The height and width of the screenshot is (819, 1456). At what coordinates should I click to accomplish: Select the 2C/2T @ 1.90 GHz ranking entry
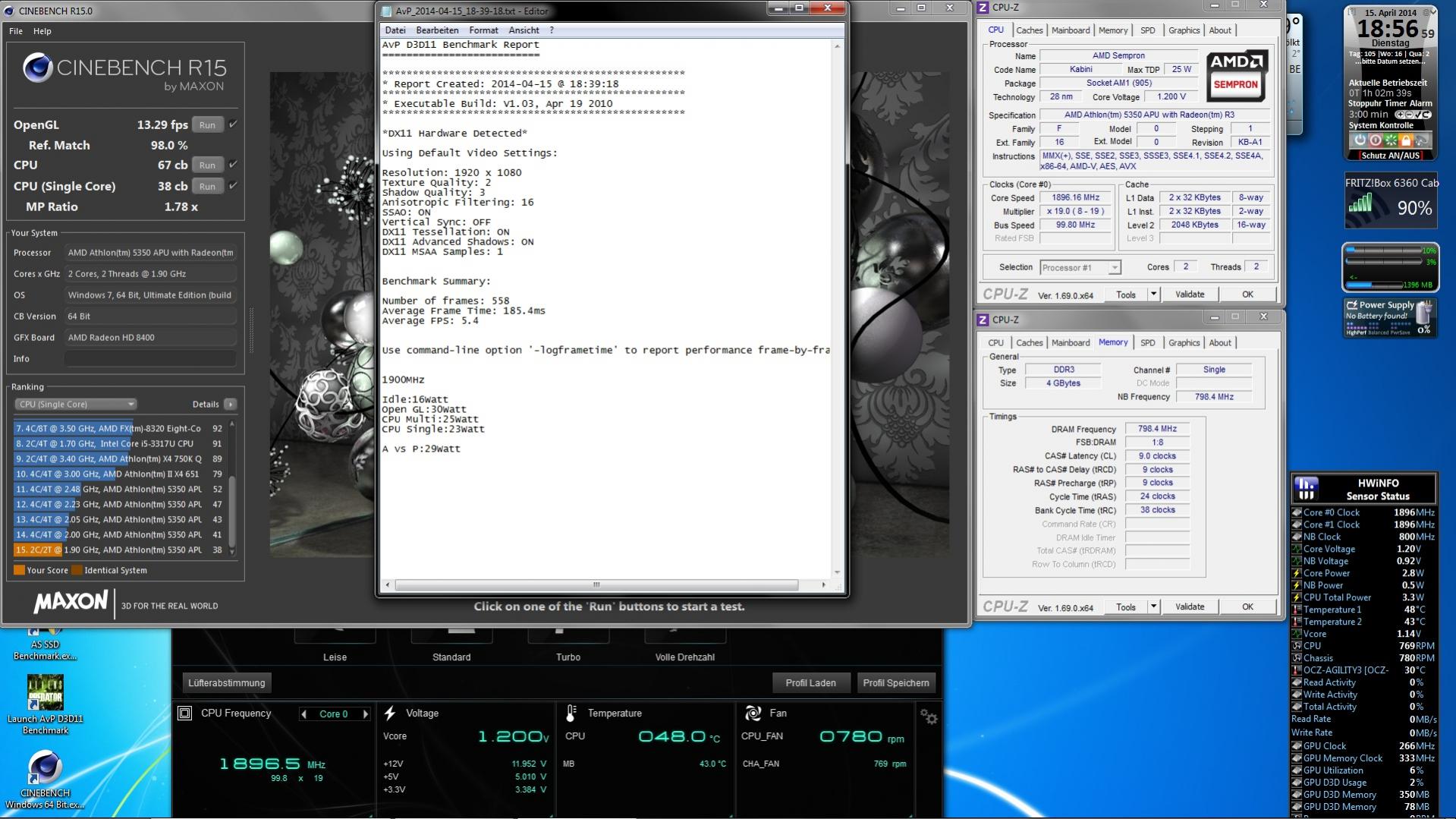pos(119,550)
